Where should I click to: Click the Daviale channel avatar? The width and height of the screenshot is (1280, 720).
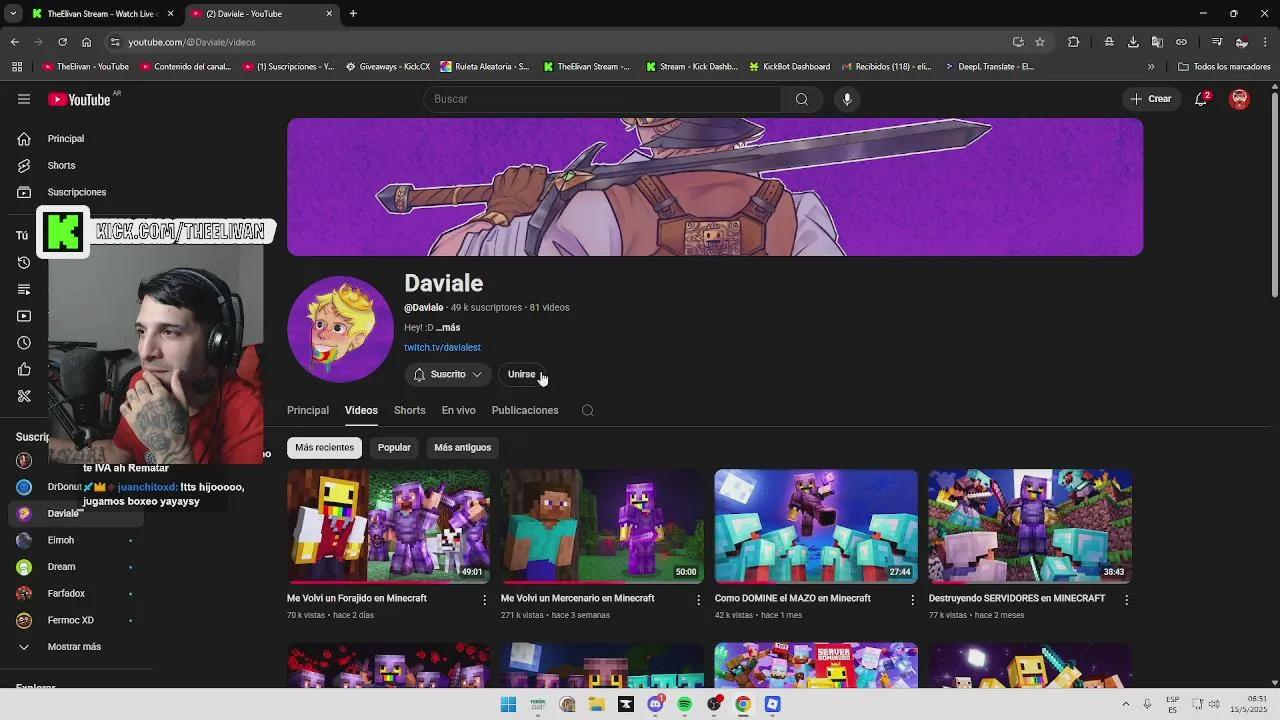340,329
